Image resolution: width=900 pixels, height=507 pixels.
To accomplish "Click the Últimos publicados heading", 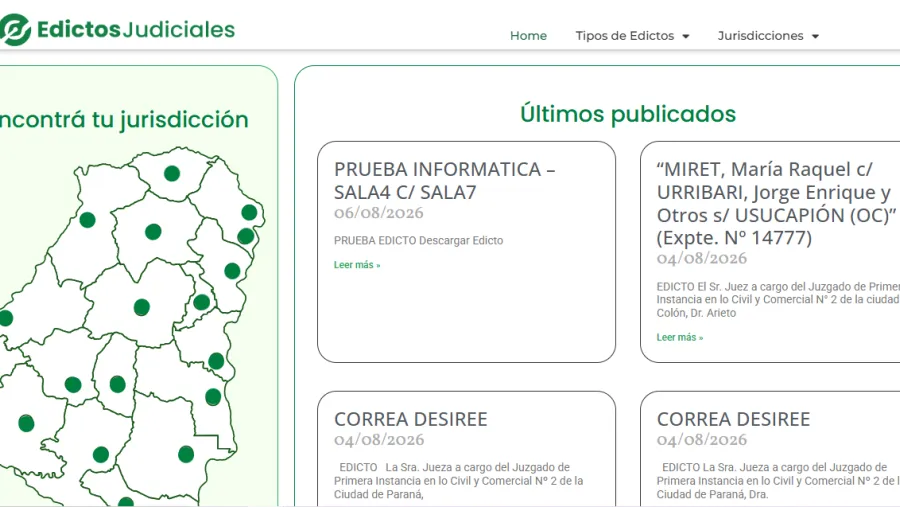I will click(628, 114).
